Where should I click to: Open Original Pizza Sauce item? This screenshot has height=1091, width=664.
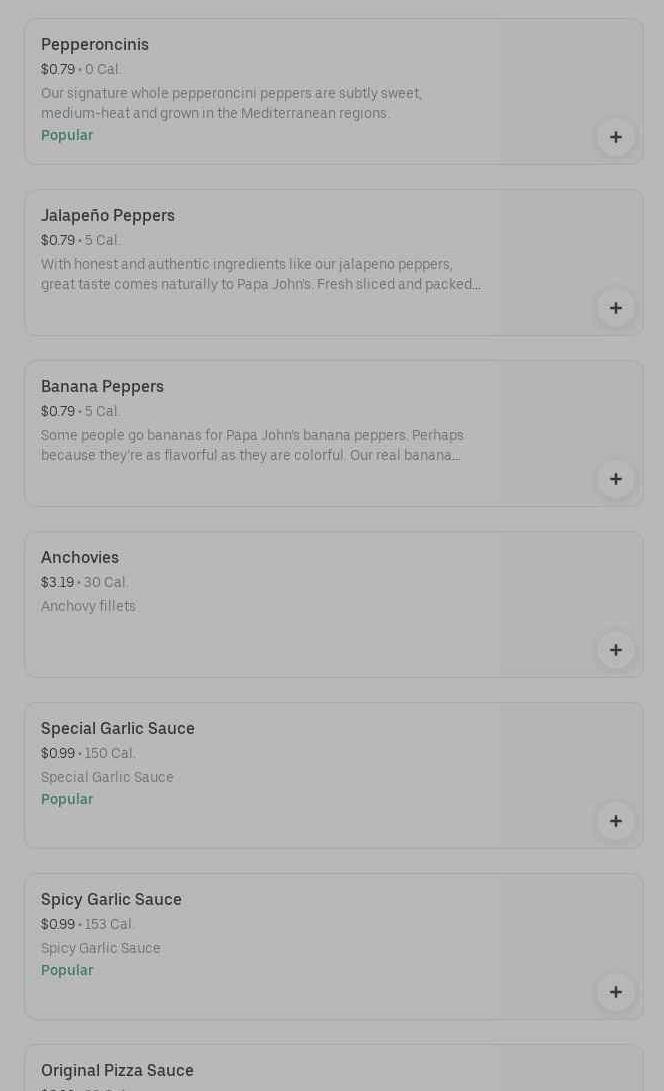pos(117,1071)
